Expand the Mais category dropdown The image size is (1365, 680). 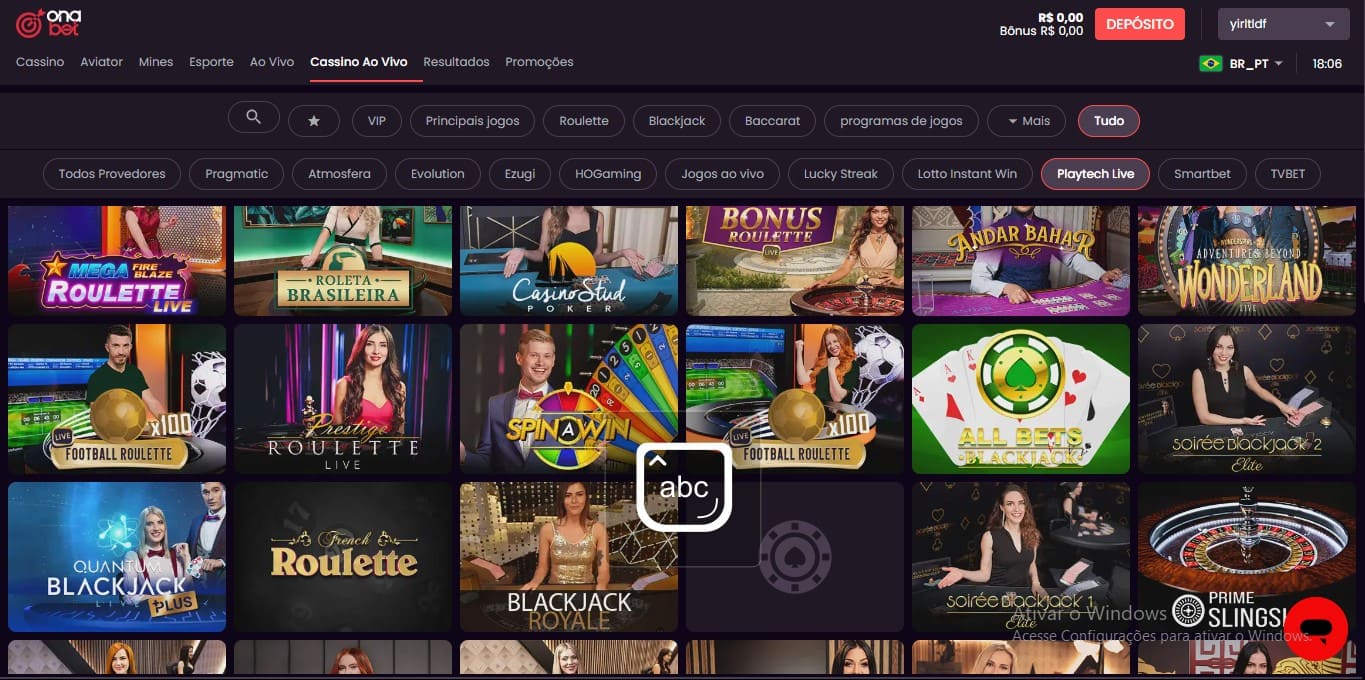1028,121
